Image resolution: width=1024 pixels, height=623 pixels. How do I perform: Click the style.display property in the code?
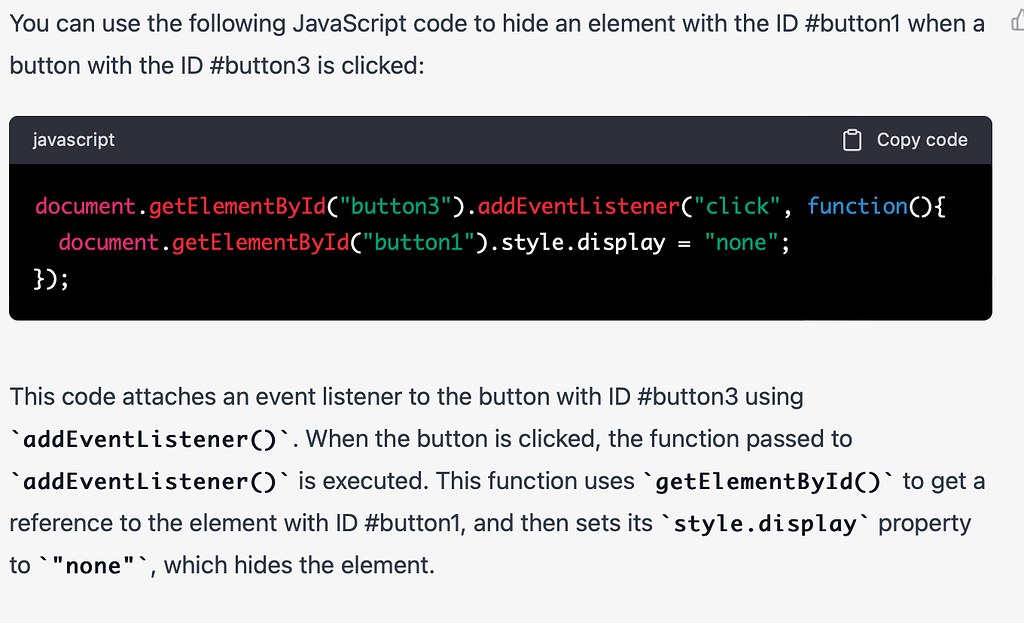pos(578,242)
